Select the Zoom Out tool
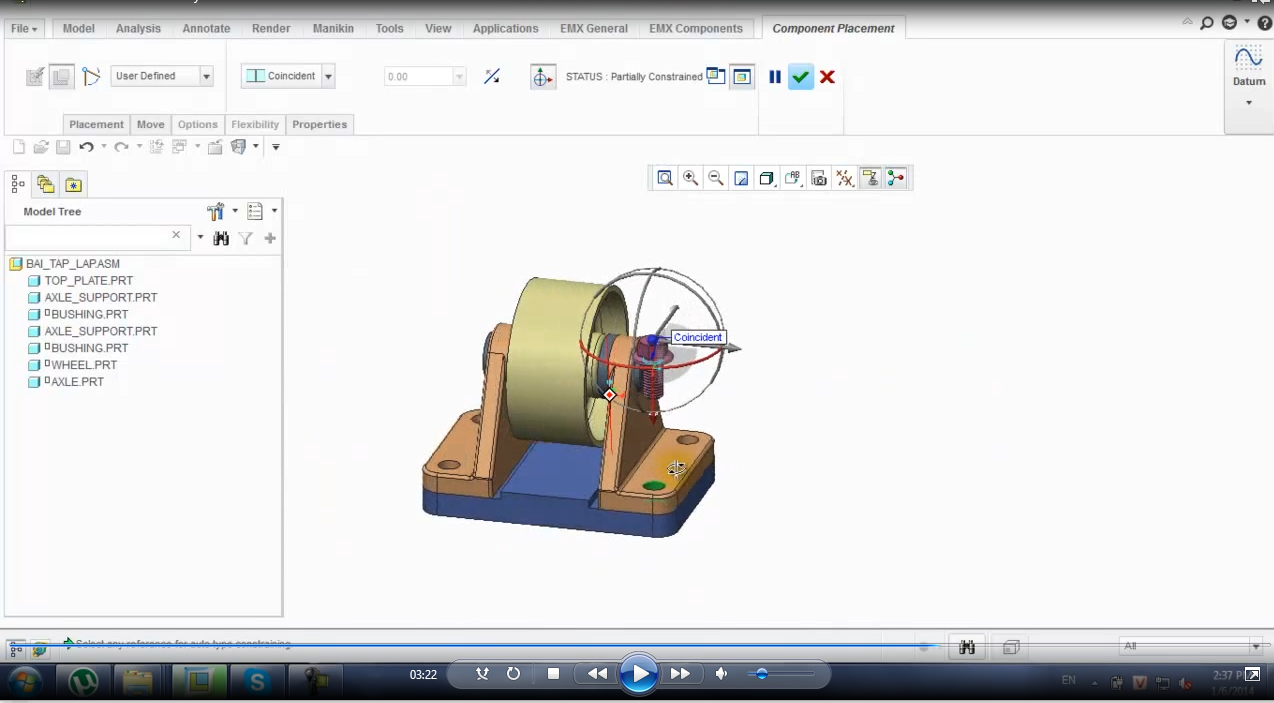Screen dimensions: 1274x703 (715, 178)
